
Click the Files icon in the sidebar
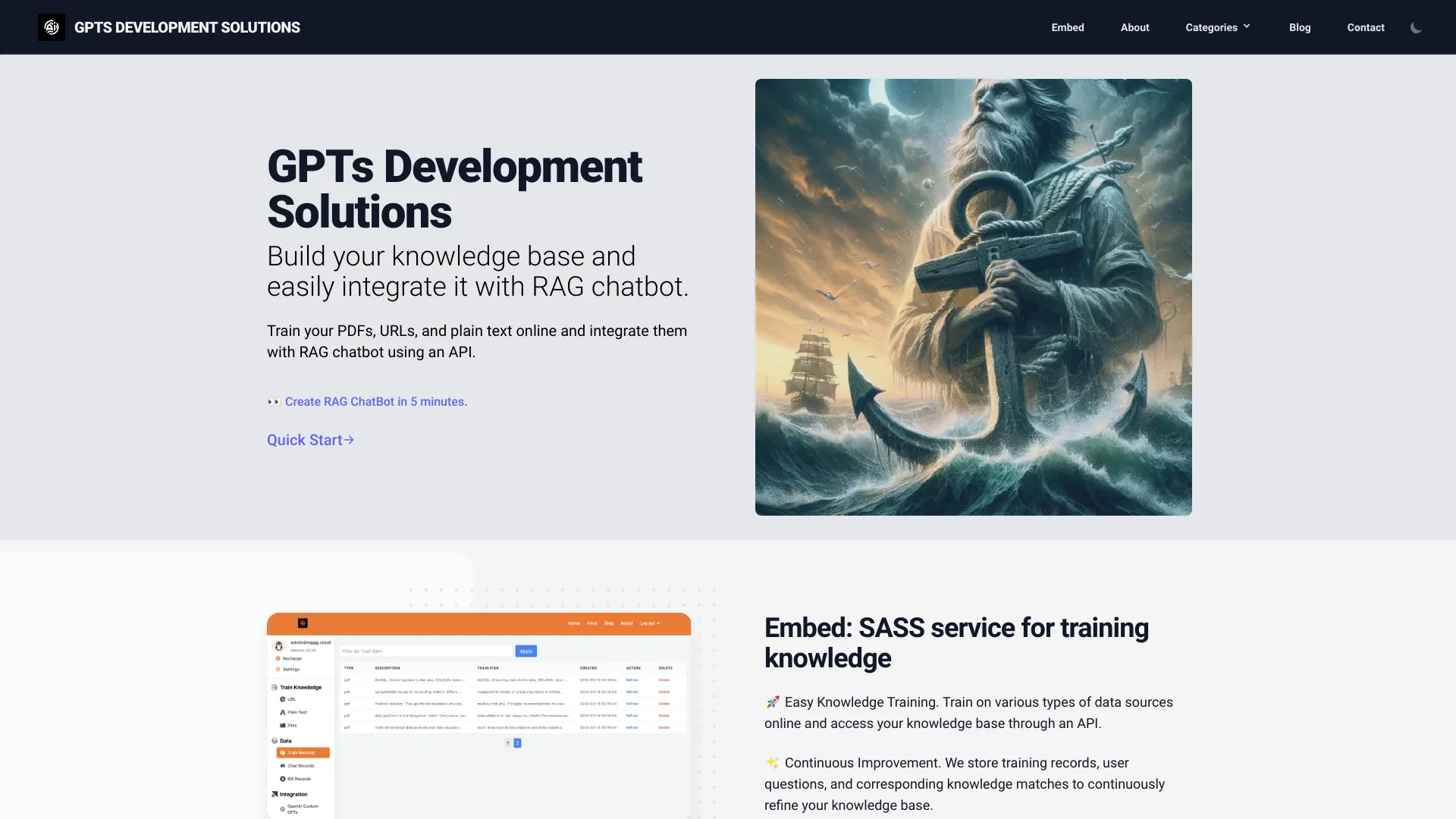click(283, 725)
